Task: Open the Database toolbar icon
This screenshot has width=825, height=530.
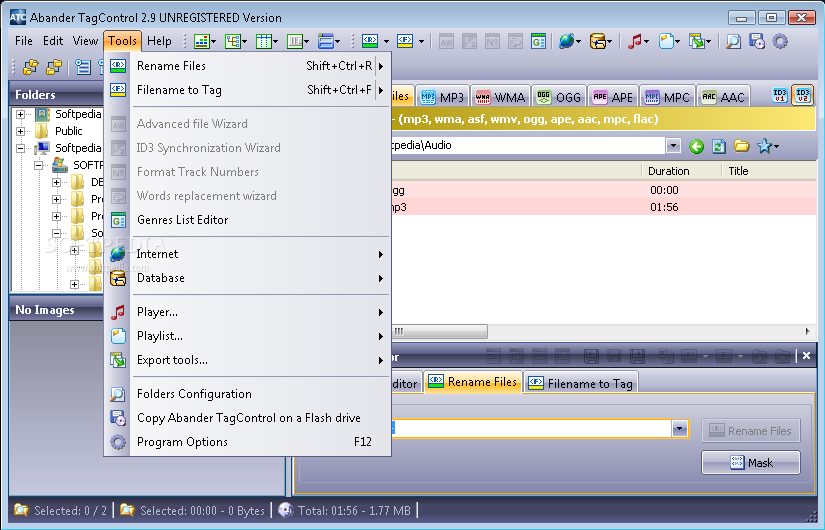Action: (597, 41)
